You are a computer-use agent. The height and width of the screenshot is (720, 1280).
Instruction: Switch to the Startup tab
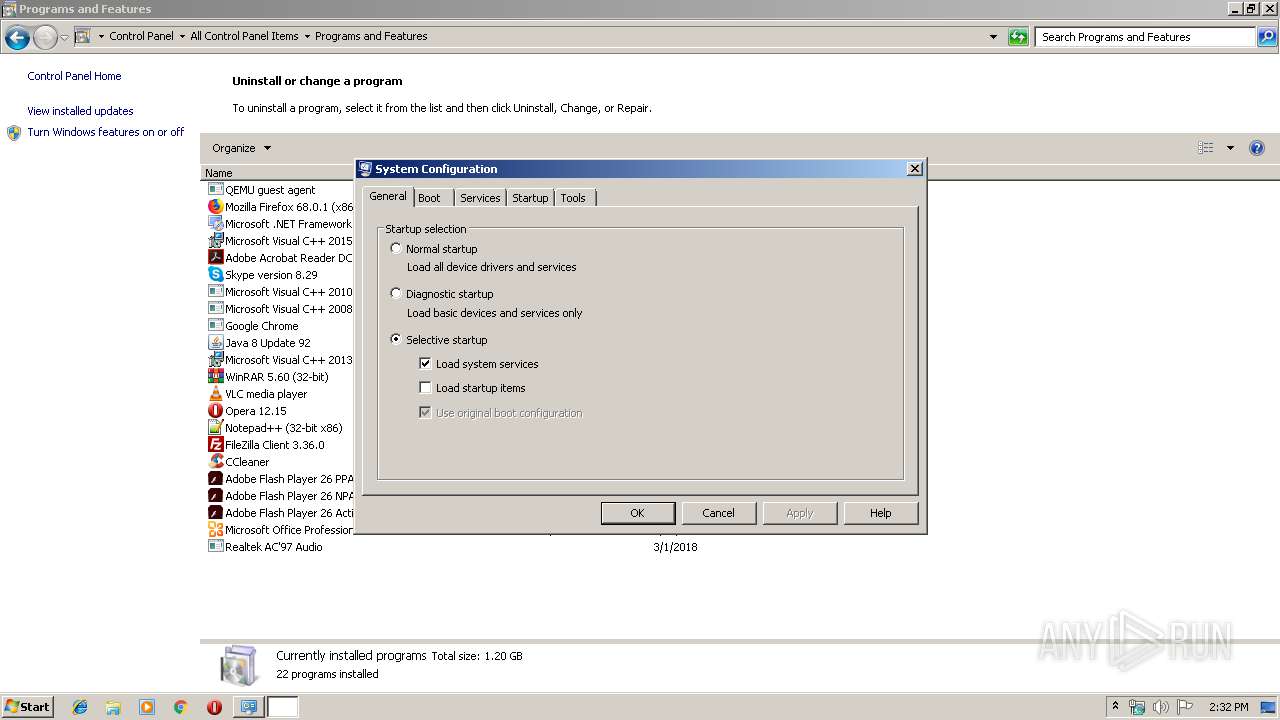click(530, 198)
